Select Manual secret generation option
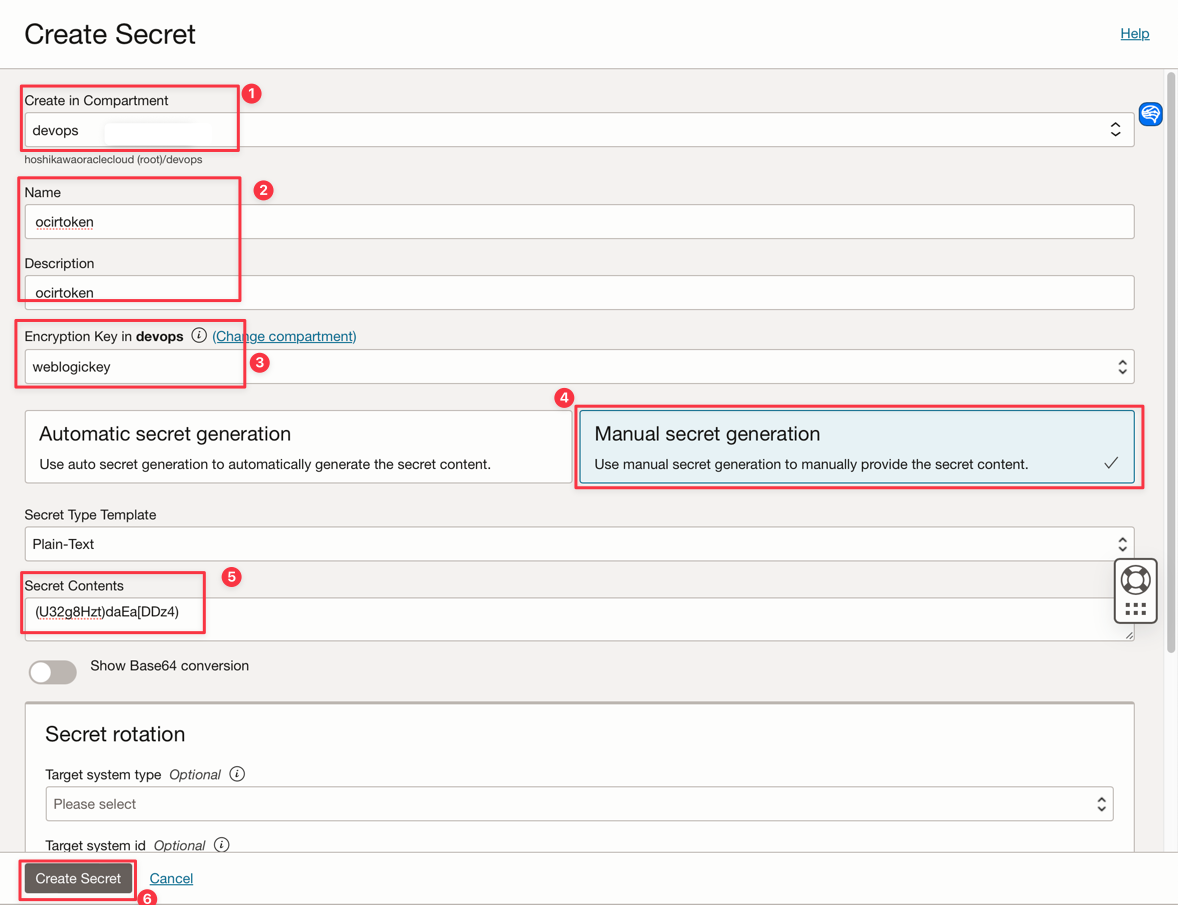The width and height of the screenshot is (1178, 905). tap(857, 447)
